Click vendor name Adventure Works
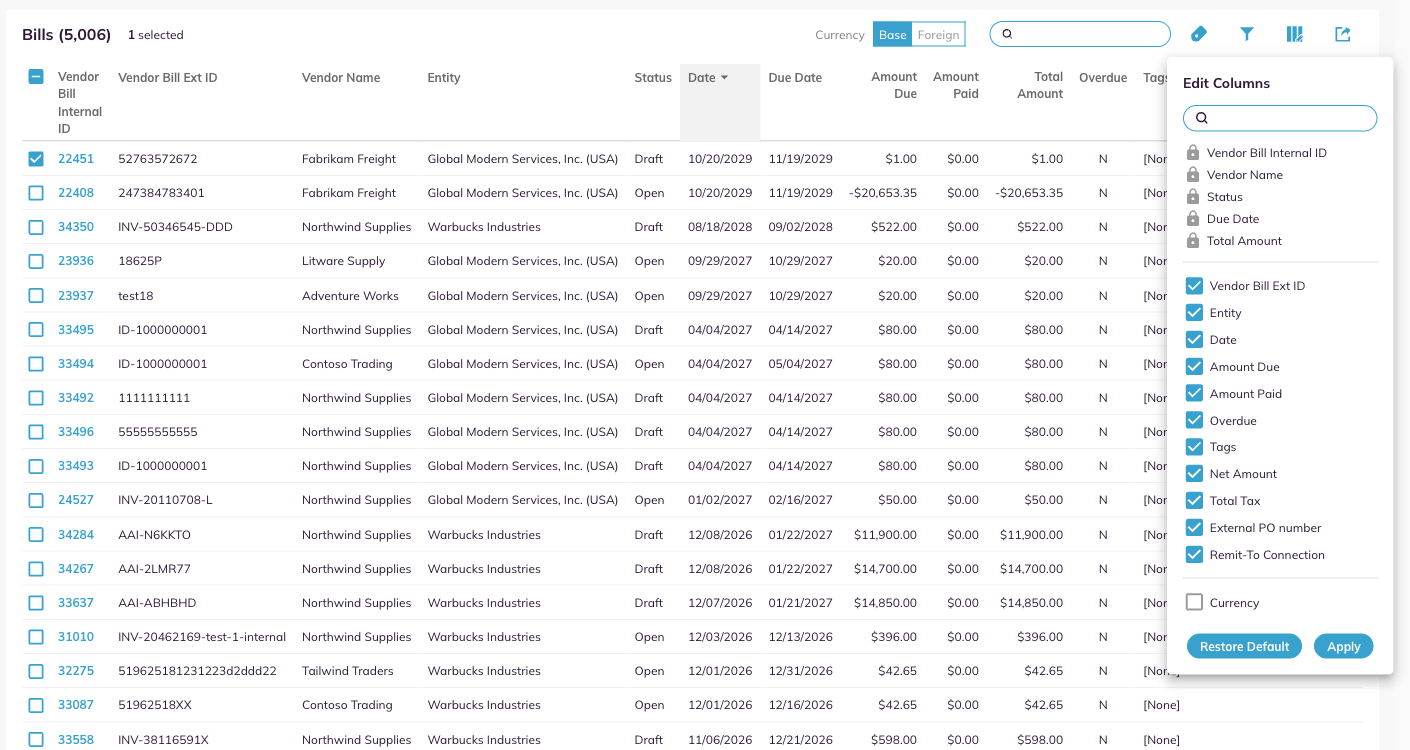The image size is (1410, 750). pos(350,296)
